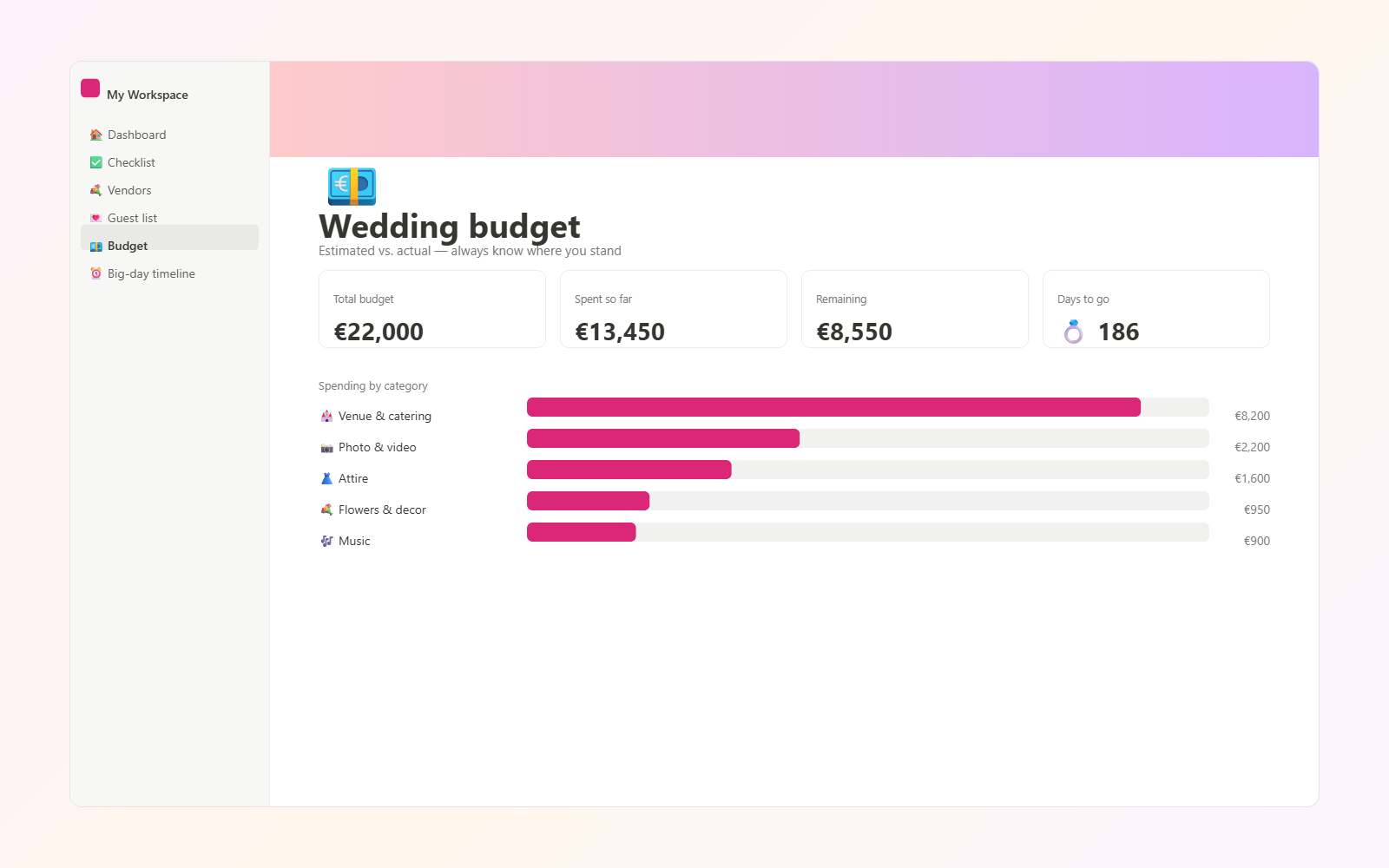This screenshot has height=868, width=1389.
Task: Click the Spent so far card
Action: coord(674,309)
